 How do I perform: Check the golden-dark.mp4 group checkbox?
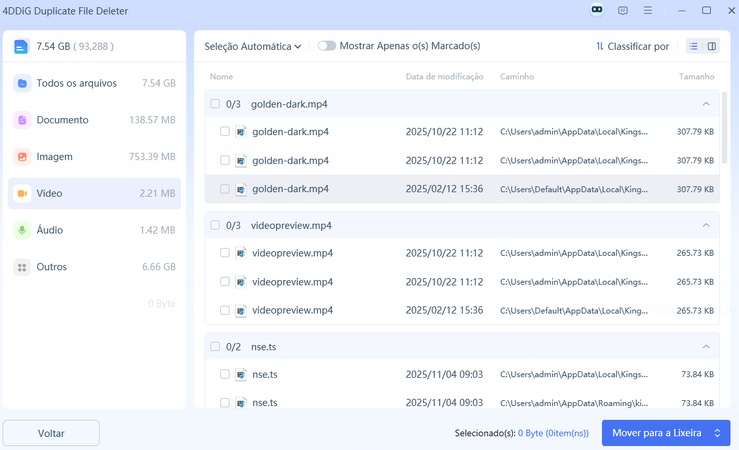tap(215, 104)
